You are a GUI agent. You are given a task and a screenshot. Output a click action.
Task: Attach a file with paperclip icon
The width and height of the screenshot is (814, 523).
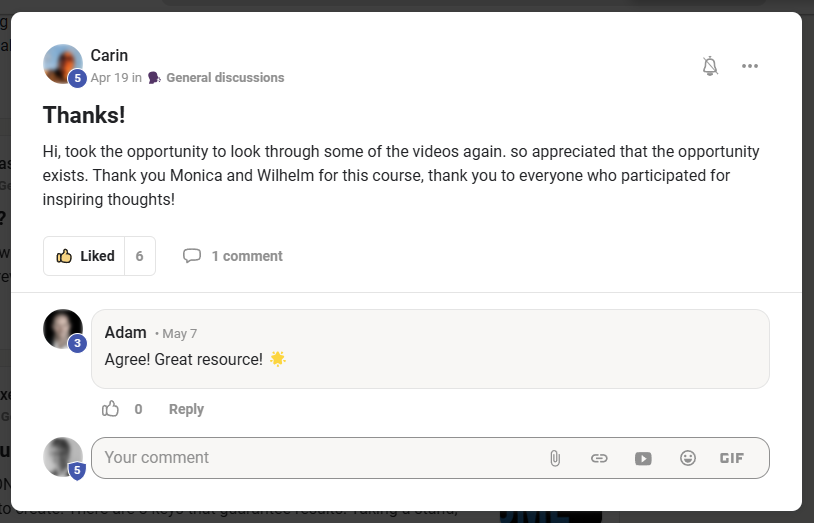click(x=555, y=458)
